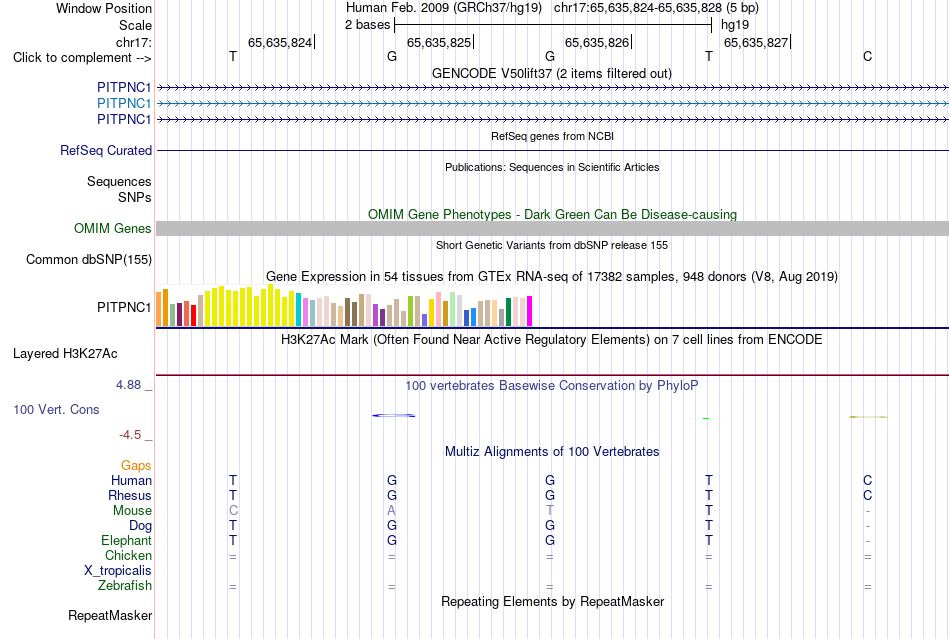
Task: Click the '2 bases' scale bar label
Action: pos(368,25)
